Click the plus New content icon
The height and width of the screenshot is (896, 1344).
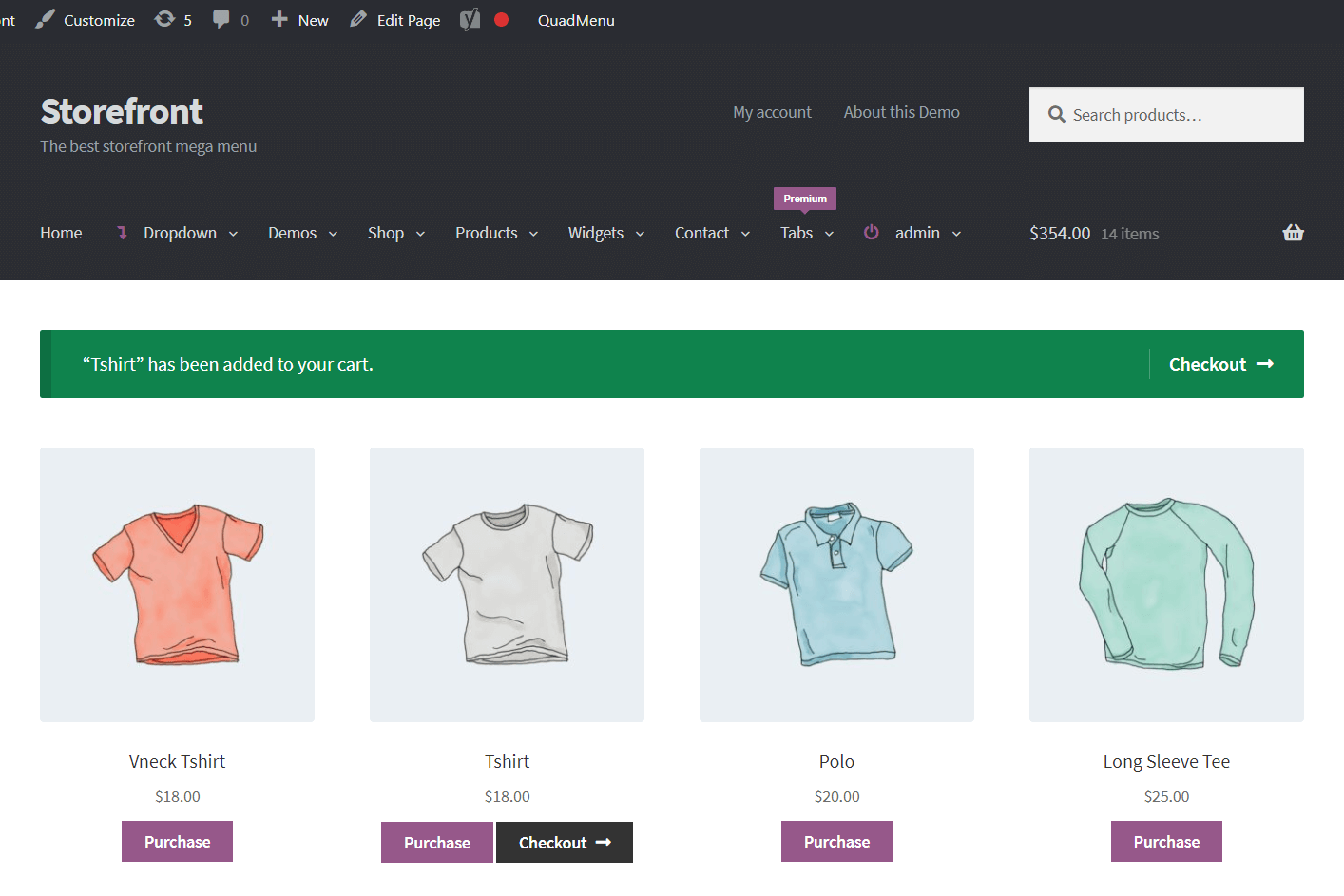(x=279, y=20)
